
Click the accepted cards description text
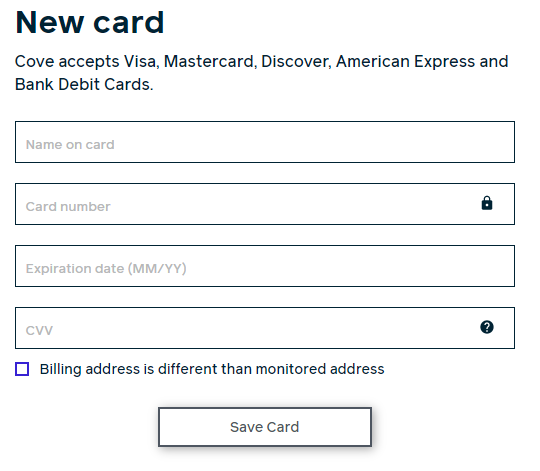(x=262, y=73)
